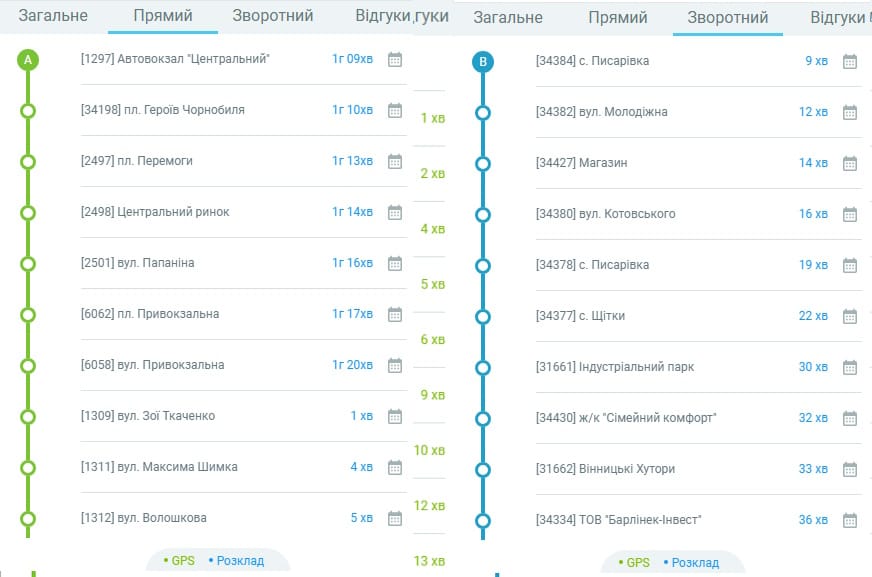Click calendar icon beside вул. Молодіжна
Image resolution: width=872 pixels, height=577 pixels.
coord(849,111)
